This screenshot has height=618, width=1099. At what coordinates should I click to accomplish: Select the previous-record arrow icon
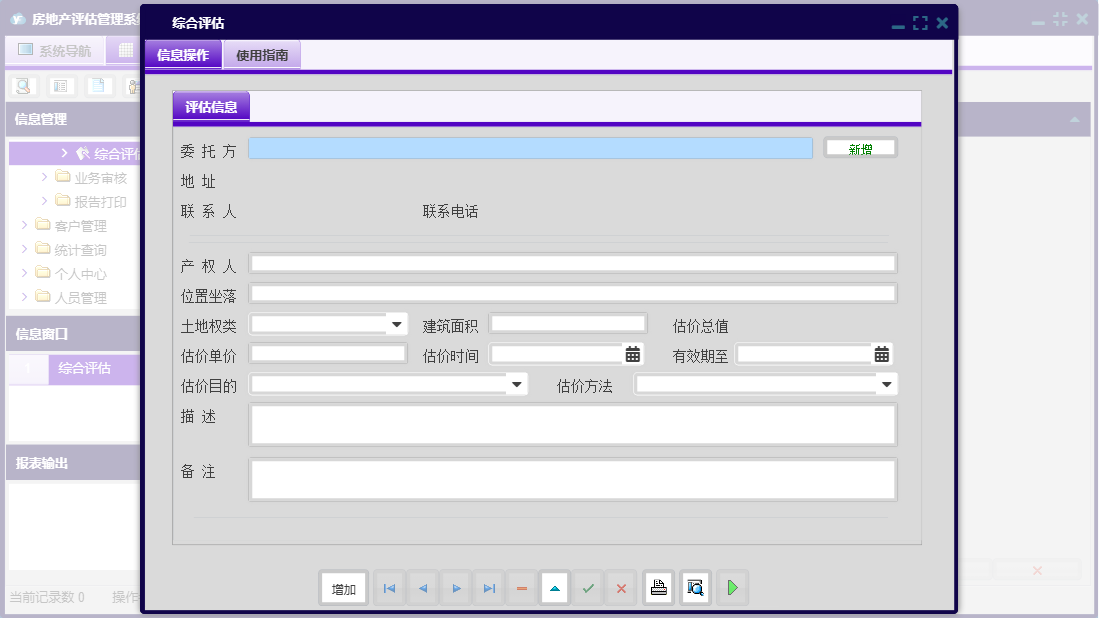point(422,588)
